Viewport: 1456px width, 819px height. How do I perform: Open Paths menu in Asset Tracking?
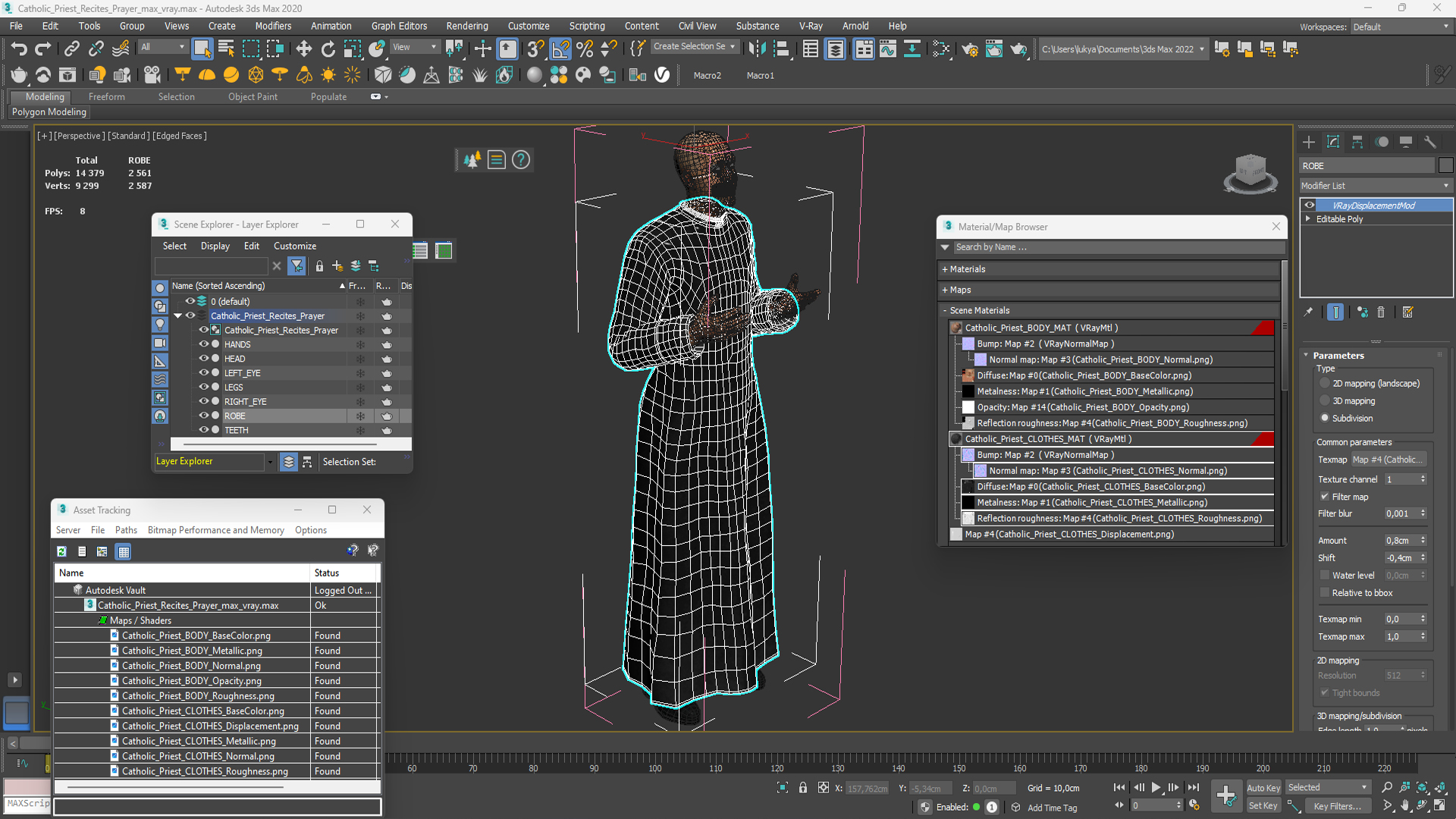[126, 530]
